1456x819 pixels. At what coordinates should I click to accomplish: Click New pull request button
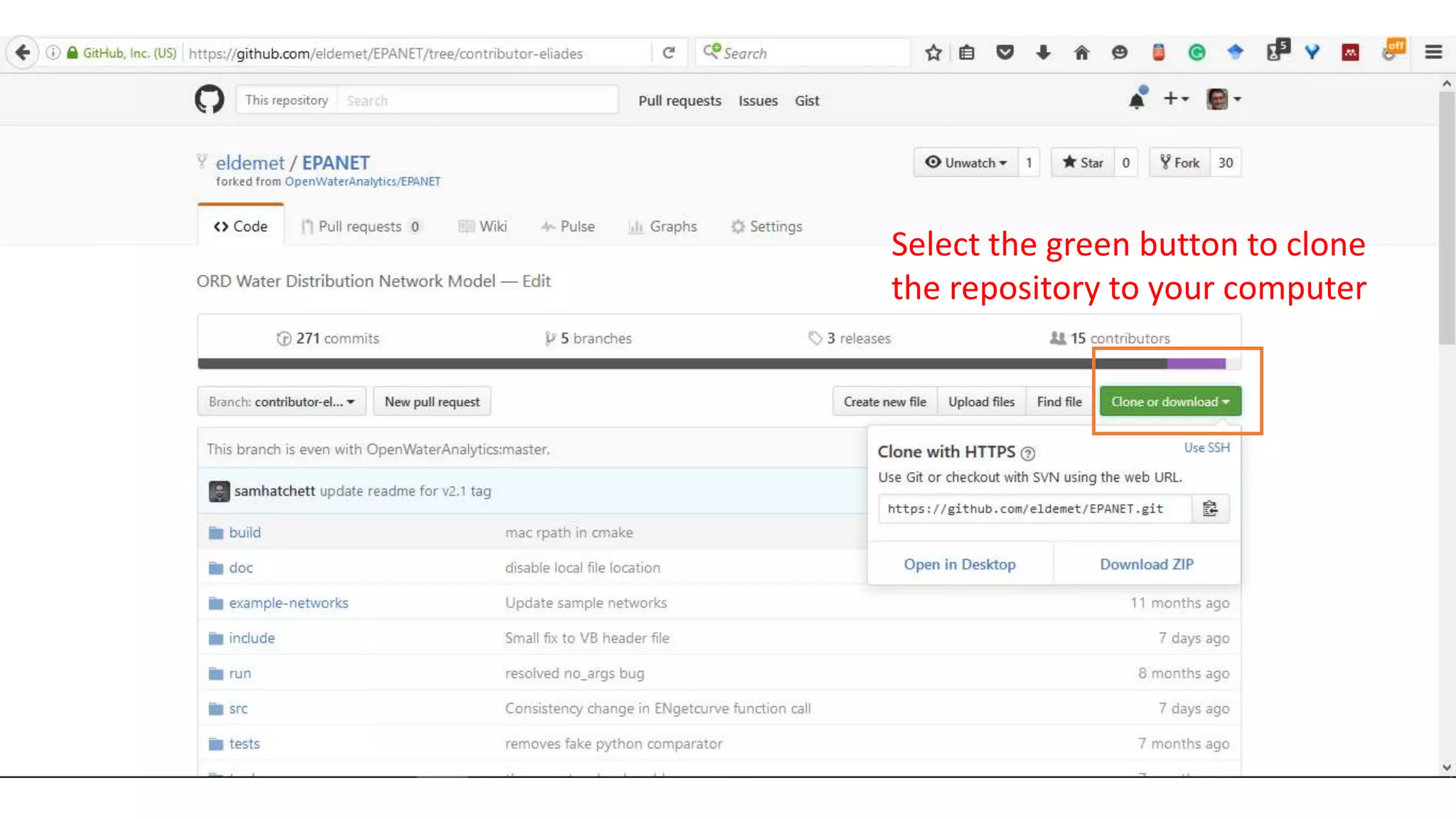click(x=432, y=402)
